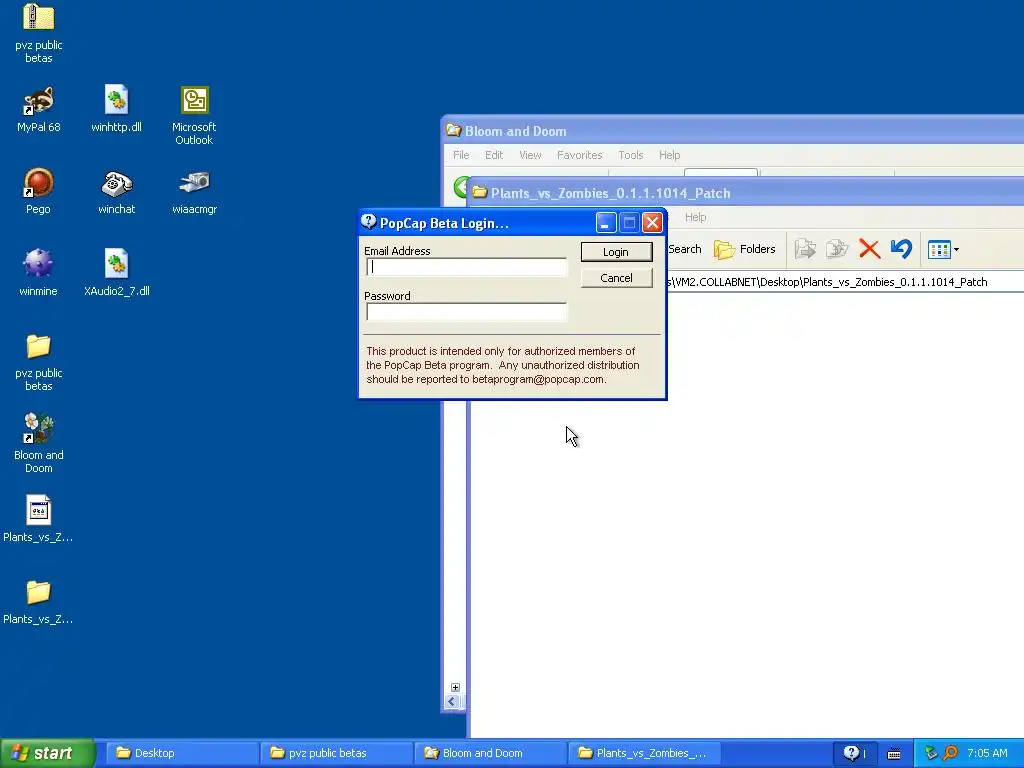This screenshot has height=768, width=1024.
Task: Open View menu in Bloom and Doom window
Action: pyautogui.click(x=530, y=155)
